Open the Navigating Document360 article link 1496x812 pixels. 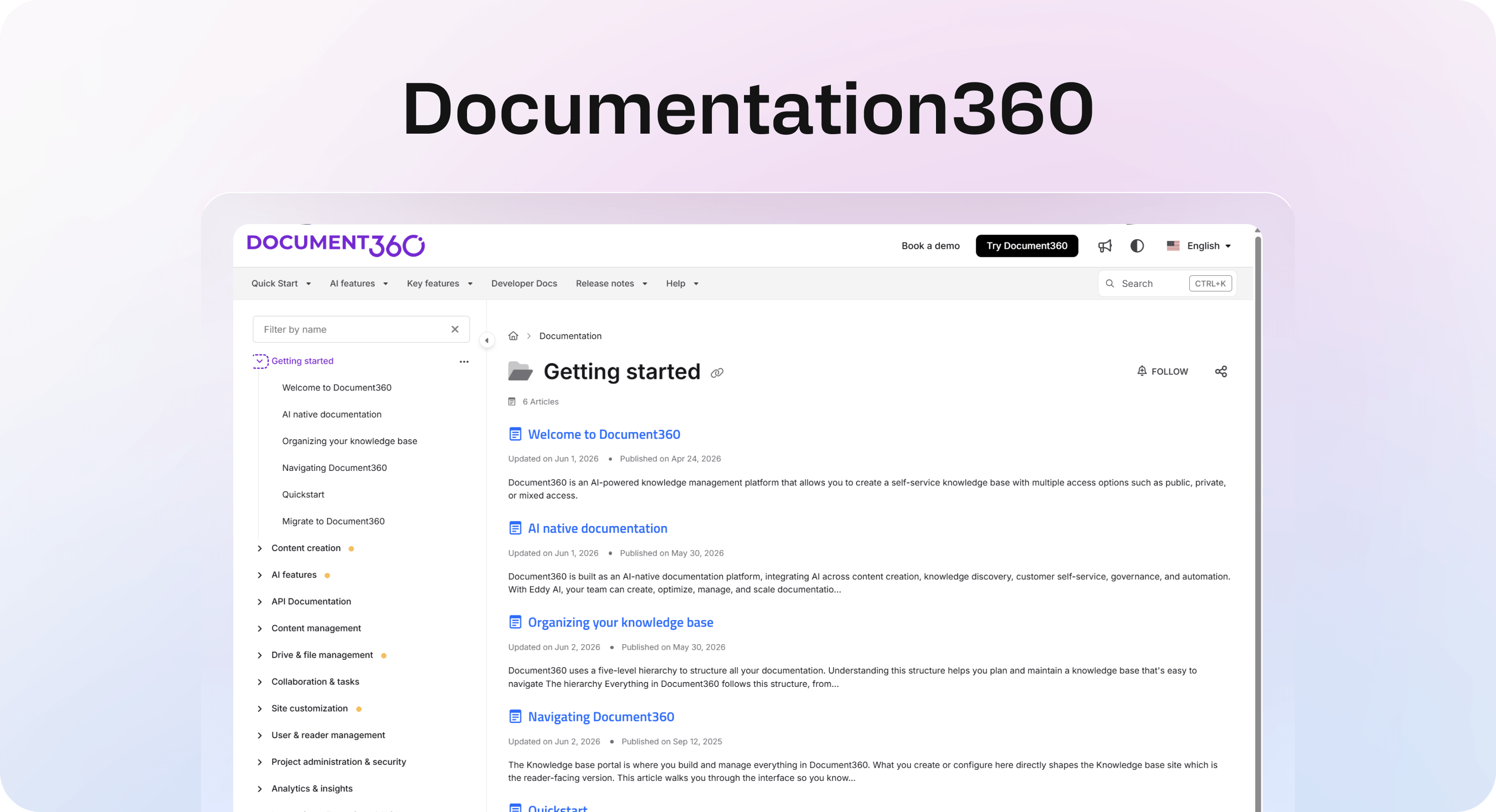[x=601, y=716]
